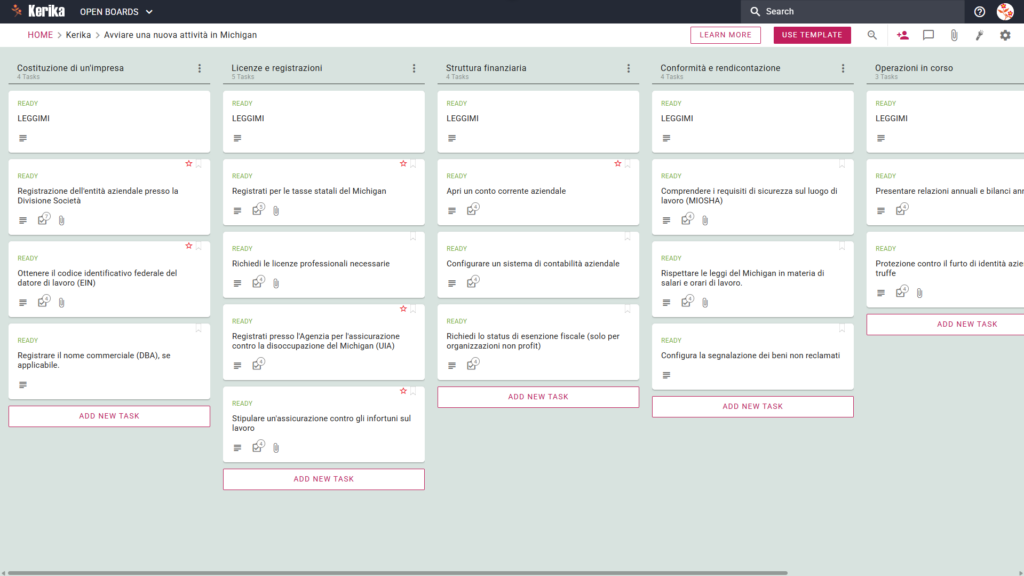
Task: Add new task in Struttura finanziaria column
Action: (x=538, y=397)
